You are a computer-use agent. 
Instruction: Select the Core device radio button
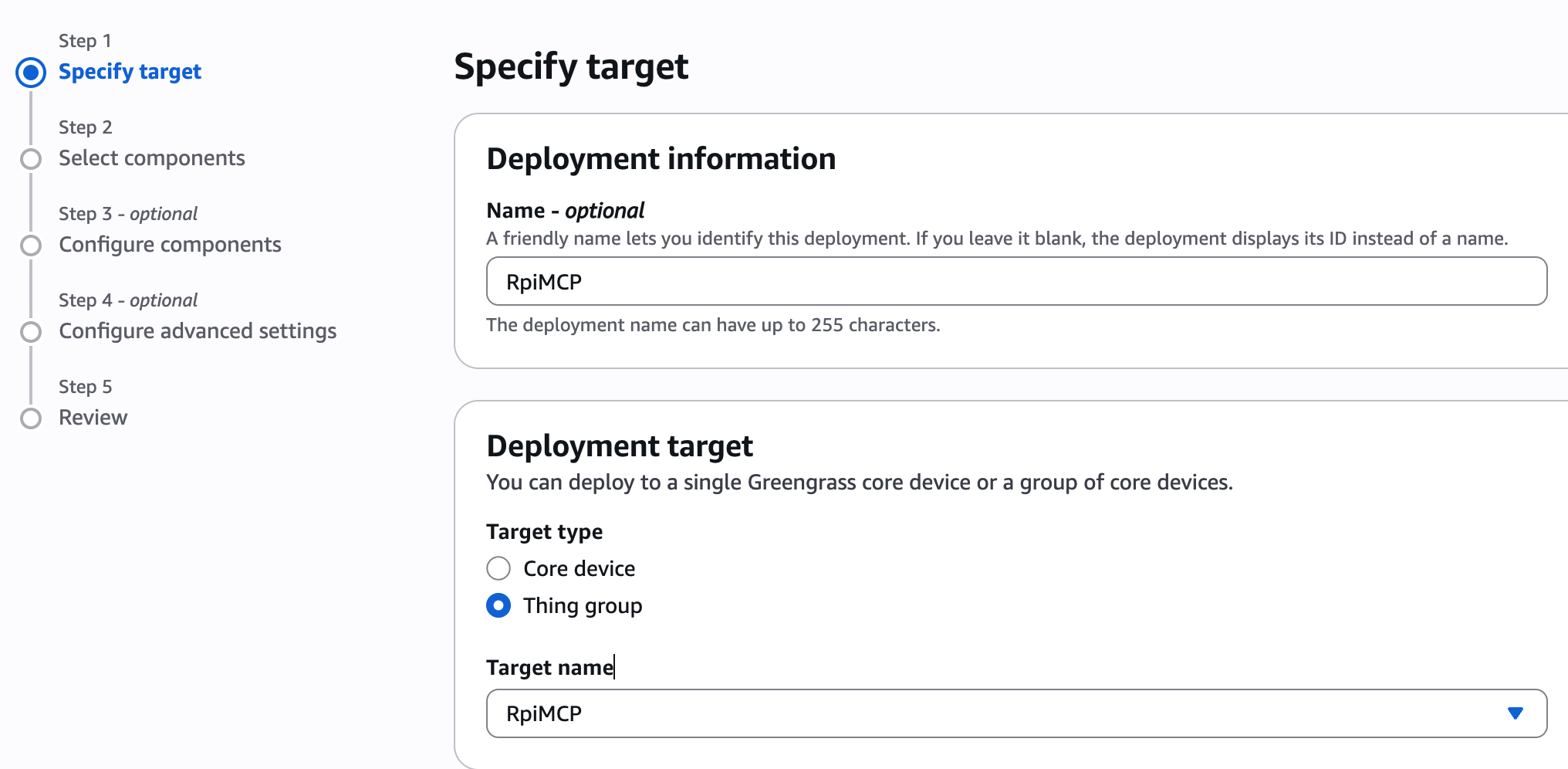[x=498, y=568]
